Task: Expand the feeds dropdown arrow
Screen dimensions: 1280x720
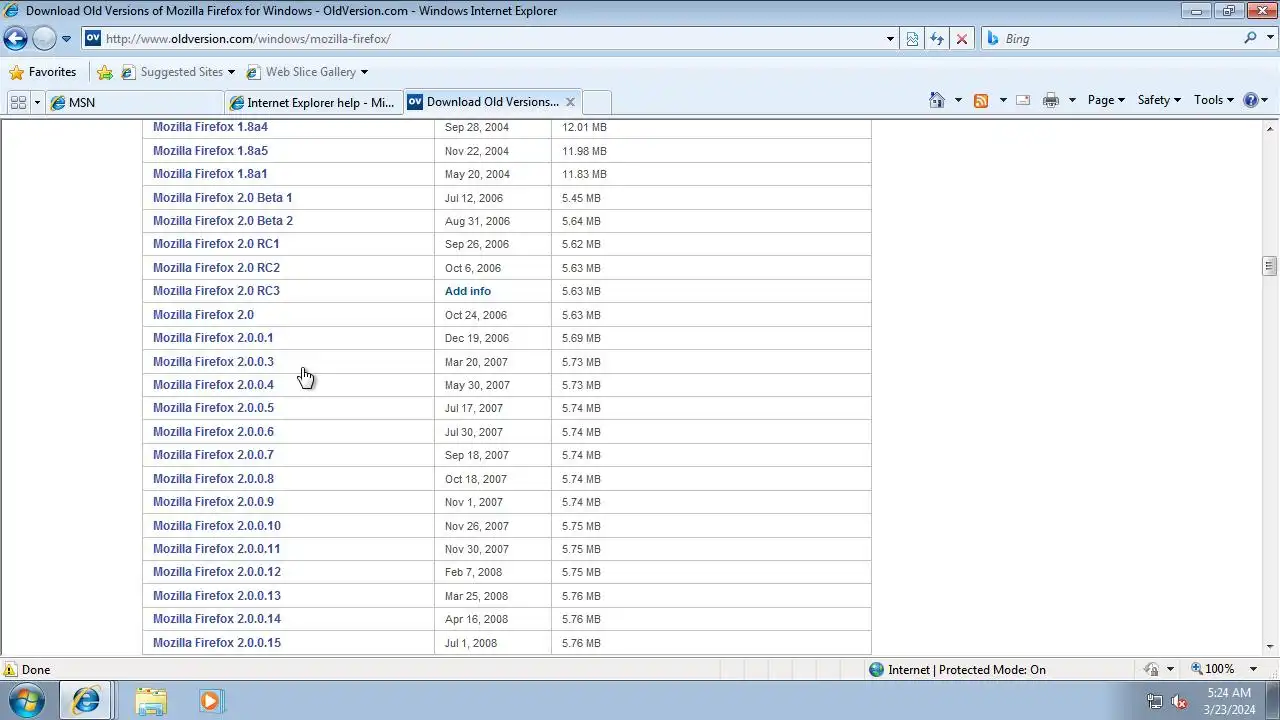Action: (1003, 100)
